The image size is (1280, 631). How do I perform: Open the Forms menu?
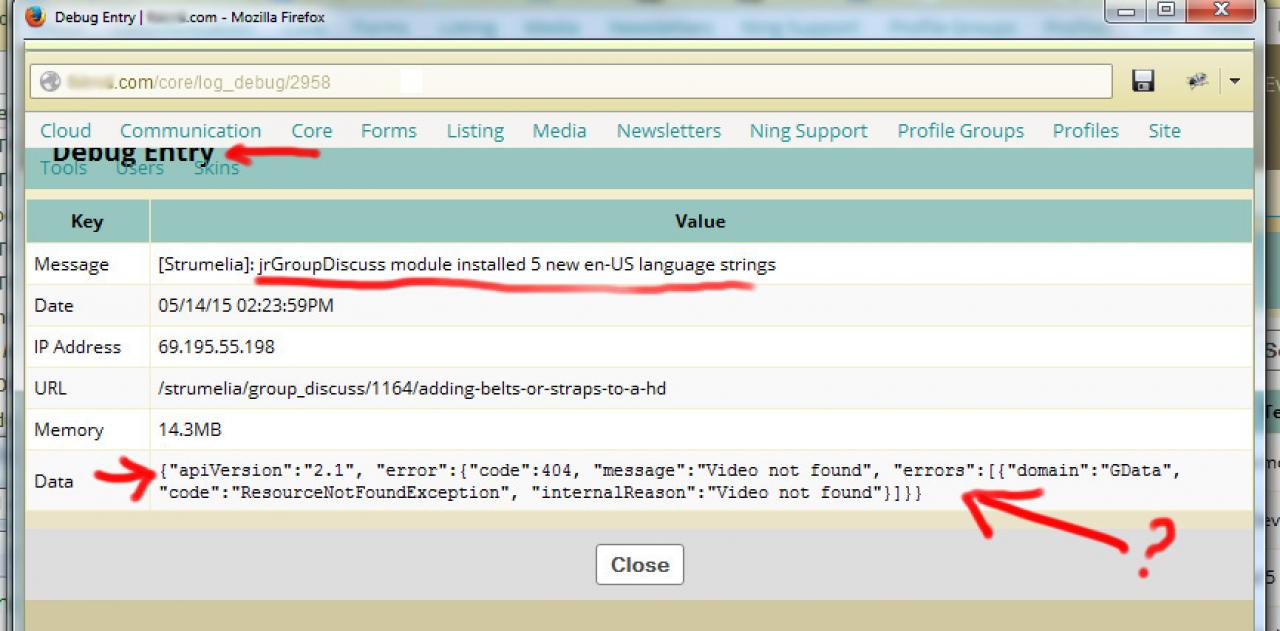point(388,131)
